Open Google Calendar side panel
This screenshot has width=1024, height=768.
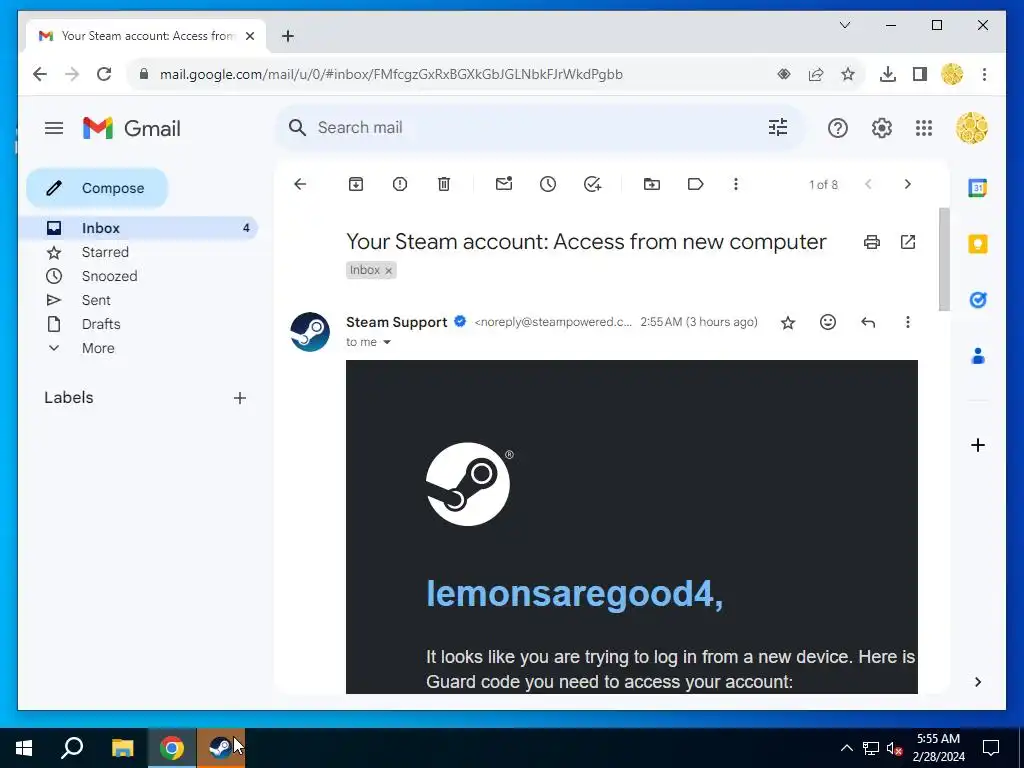pyautogui.click(x=978, y=188)
